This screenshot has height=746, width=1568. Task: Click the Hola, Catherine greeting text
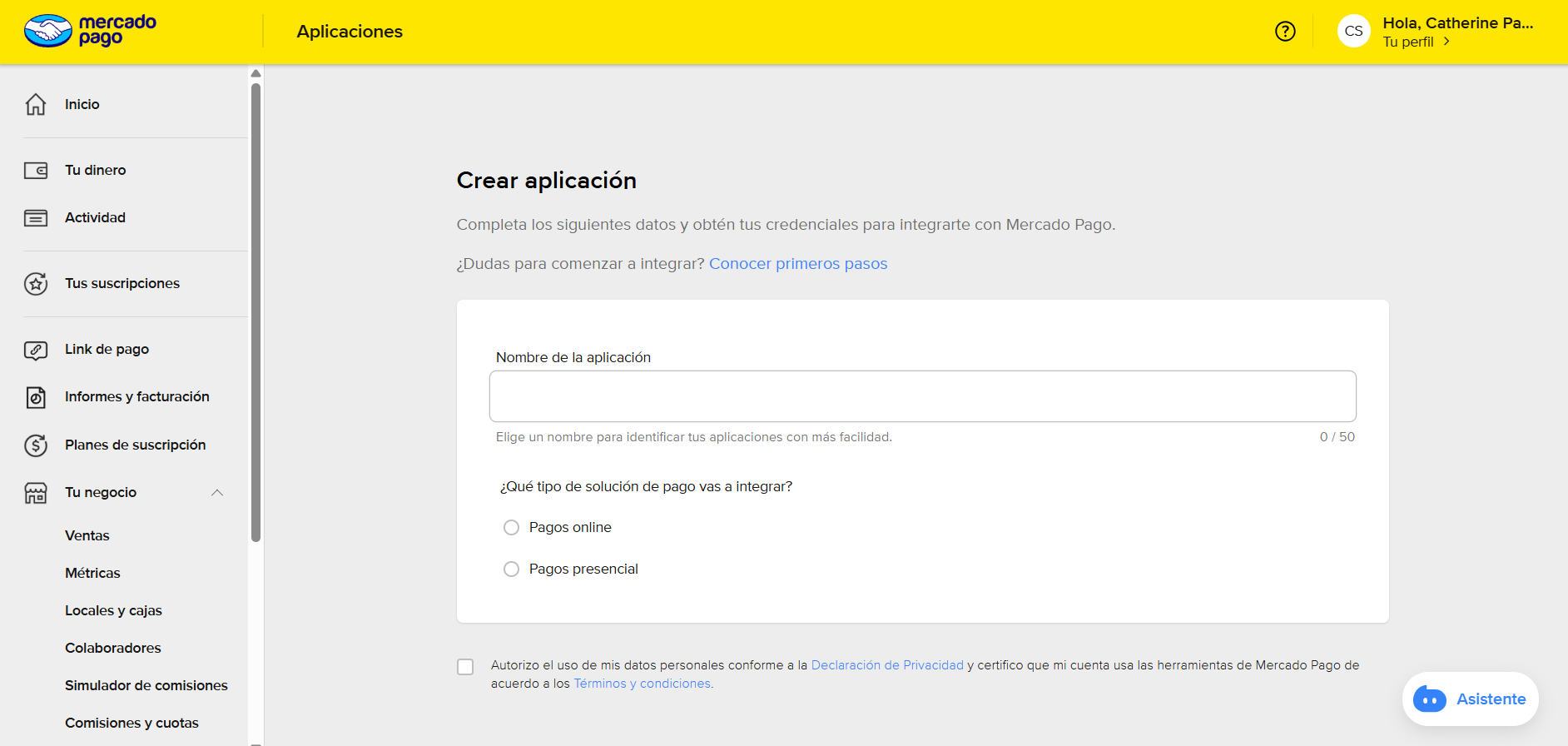pyautogui.click(x=1458, y=23)
